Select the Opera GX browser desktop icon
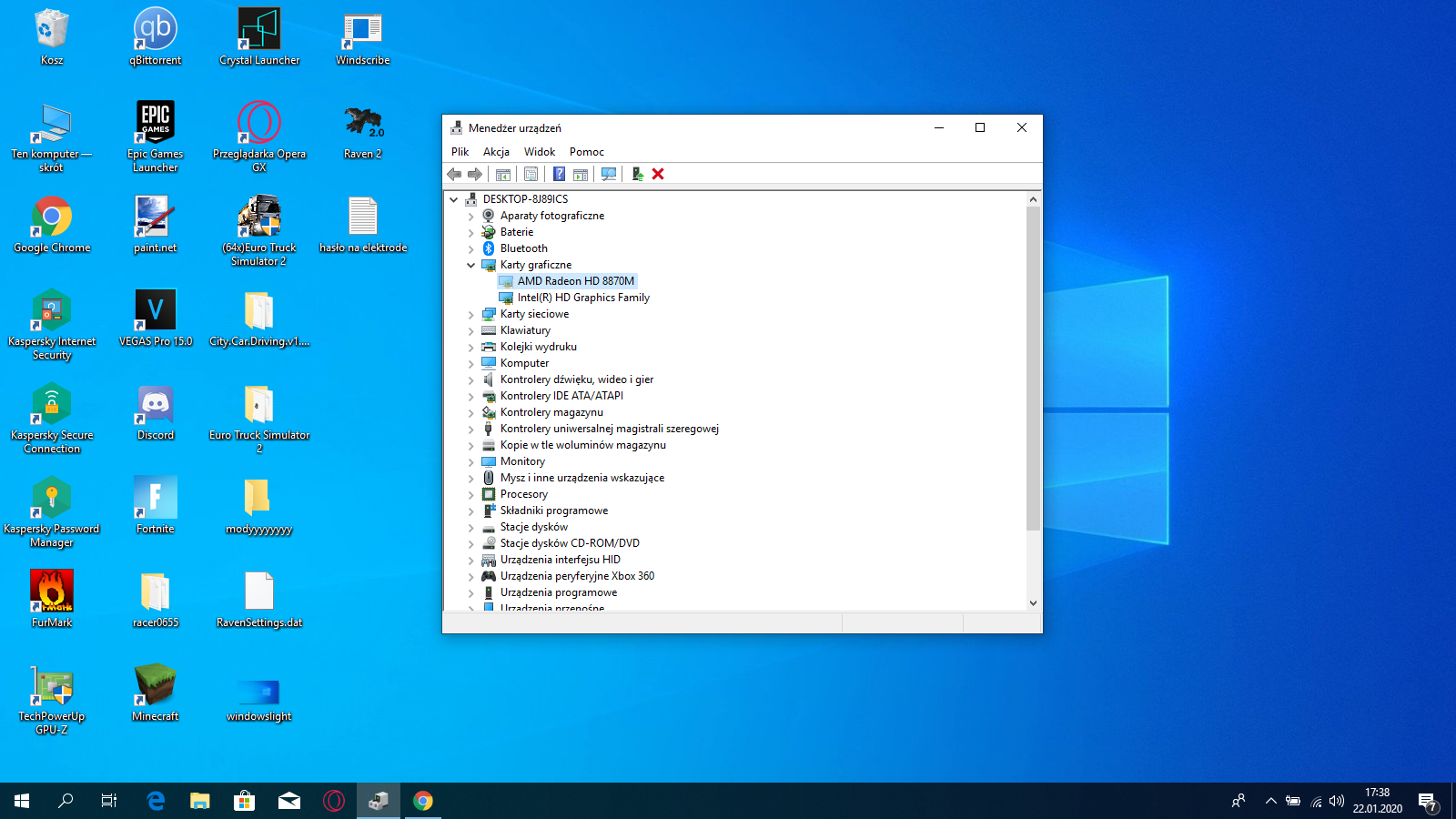This screenshot has width=1456, height=819. [259, 136]
